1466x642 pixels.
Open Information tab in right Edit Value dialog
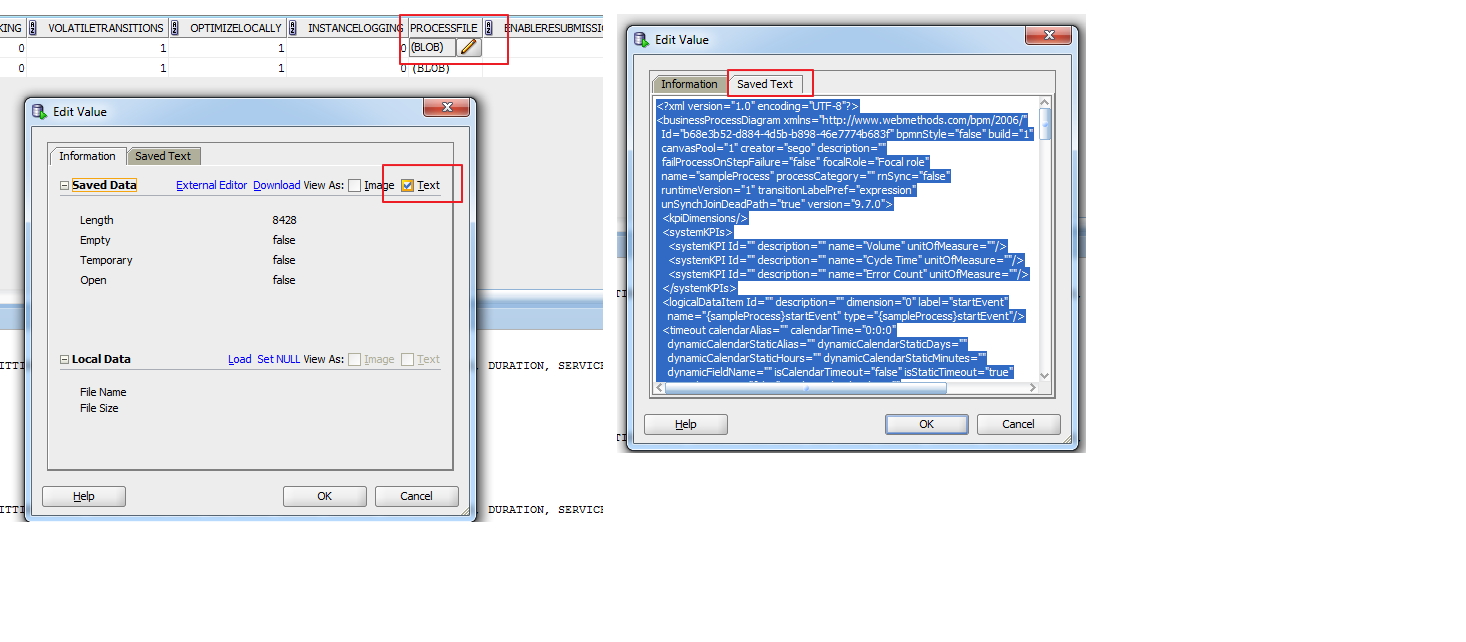click(689, 84)
